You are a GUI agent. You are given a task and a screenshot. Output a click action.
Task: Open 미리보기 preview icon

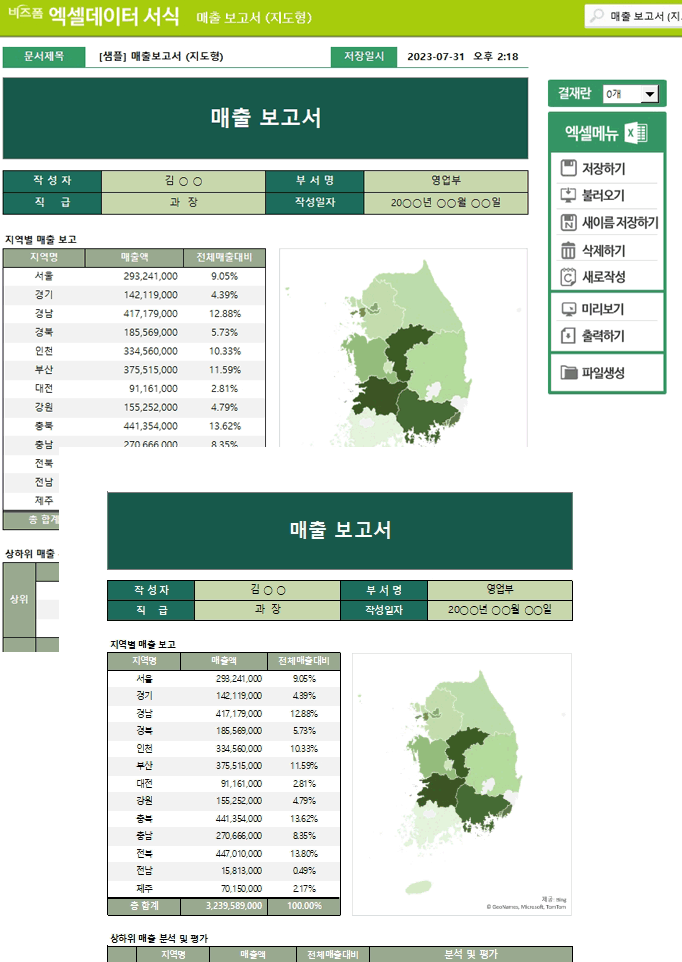(x=569, y=309)
